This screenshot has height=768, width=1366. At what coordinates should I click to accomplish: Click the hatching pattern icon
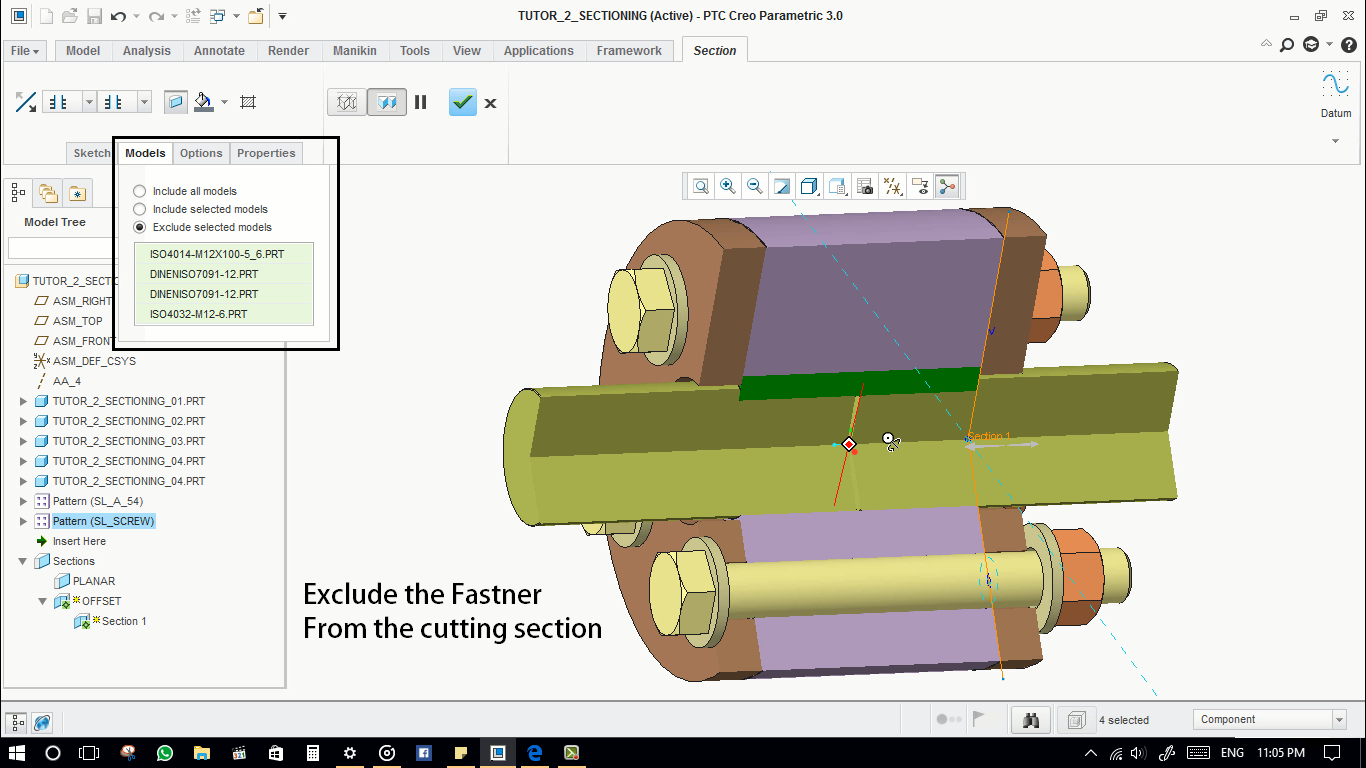click(249, 102)
